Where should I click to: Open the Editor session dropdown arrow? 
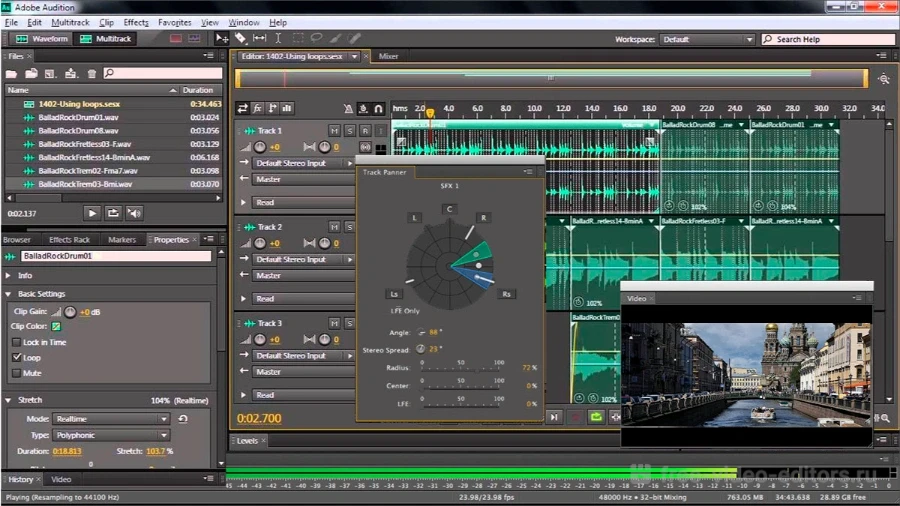coord(355,56)
